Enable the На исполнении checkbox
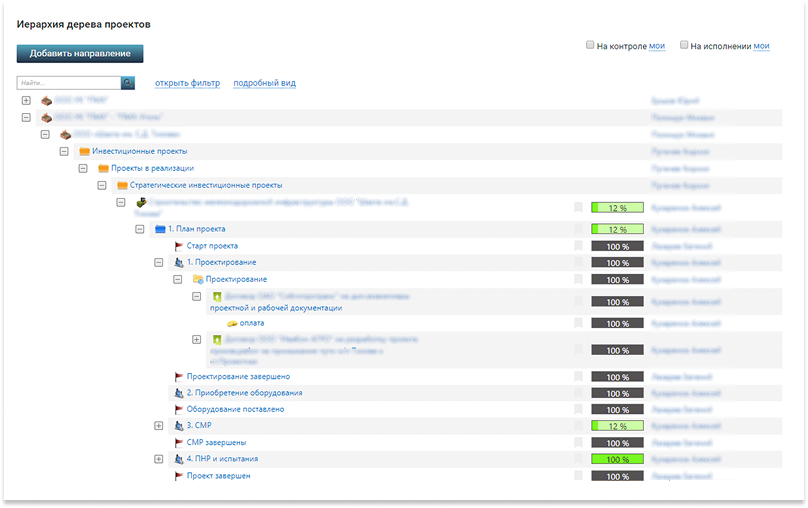The width and height of the screenshot is (808, 508). coord(684,45)
